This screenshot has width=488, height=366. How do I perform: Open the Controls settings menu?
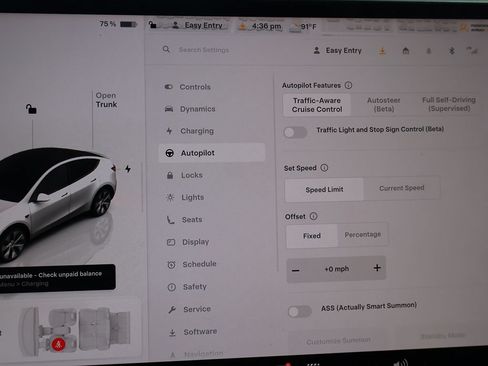[x=195, y=87]
